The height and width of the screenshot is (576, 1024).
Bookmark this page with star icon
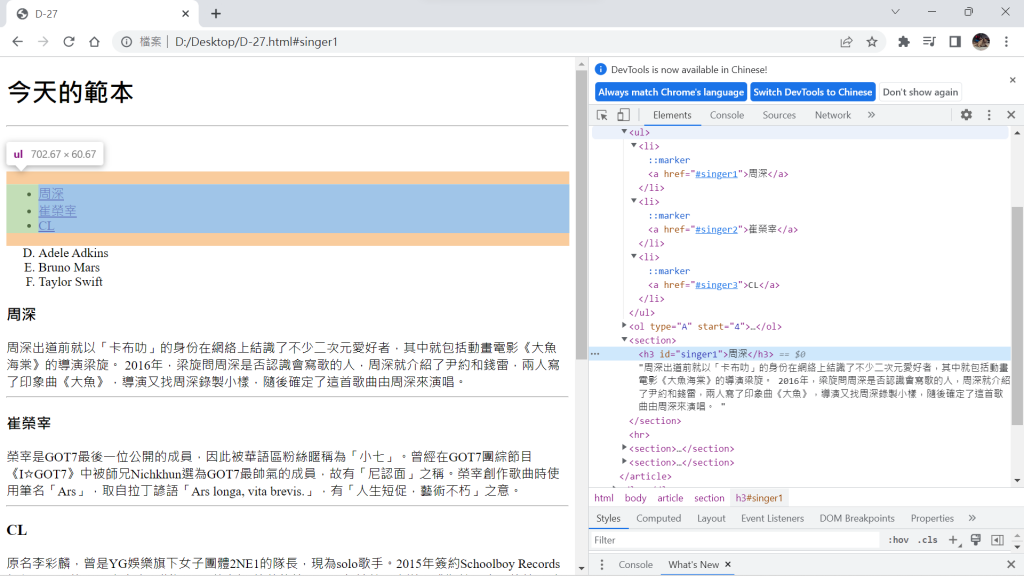872,42
